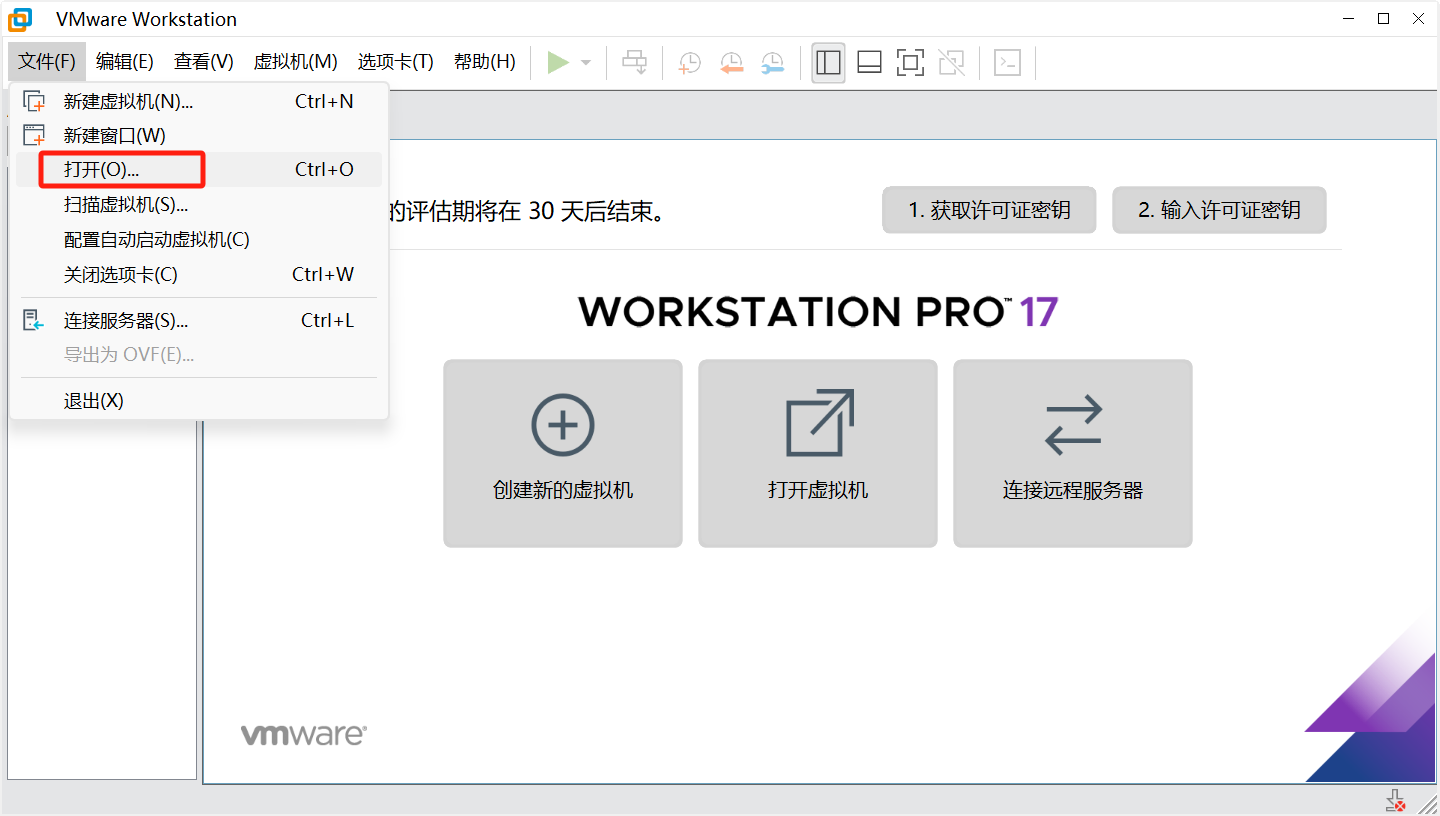Open the 查看(V) menu
1440x816 pixels.
point(204,62)
